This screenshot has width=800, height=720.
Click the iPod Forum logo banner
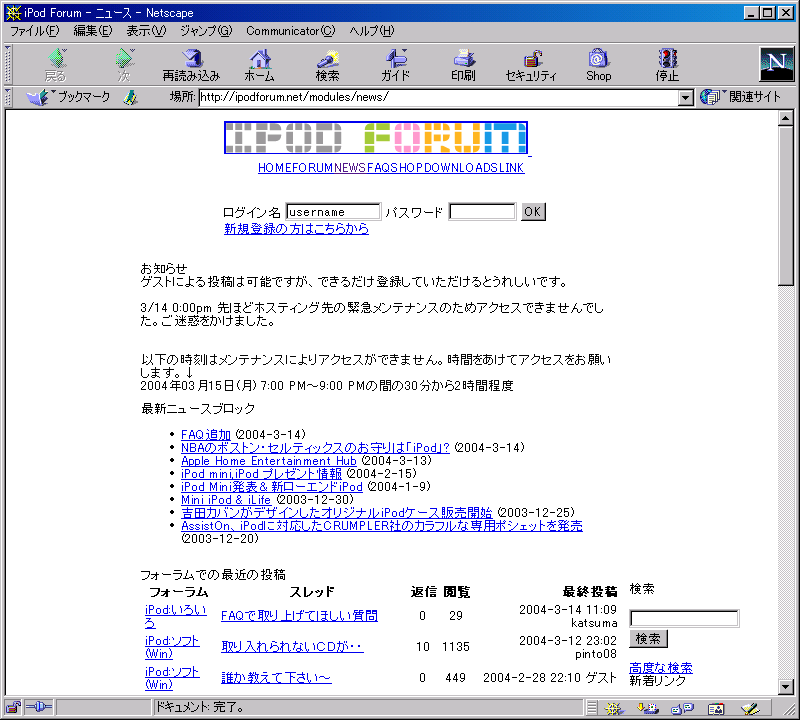[x=376, y=138]
